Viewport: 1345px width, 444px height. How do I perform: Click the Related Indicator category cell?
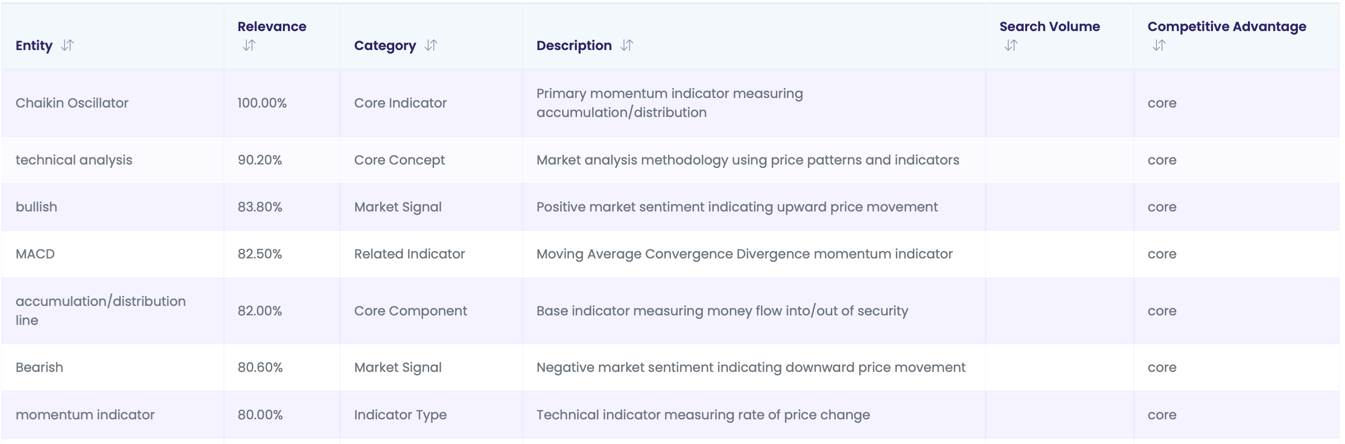click(409, 254)
